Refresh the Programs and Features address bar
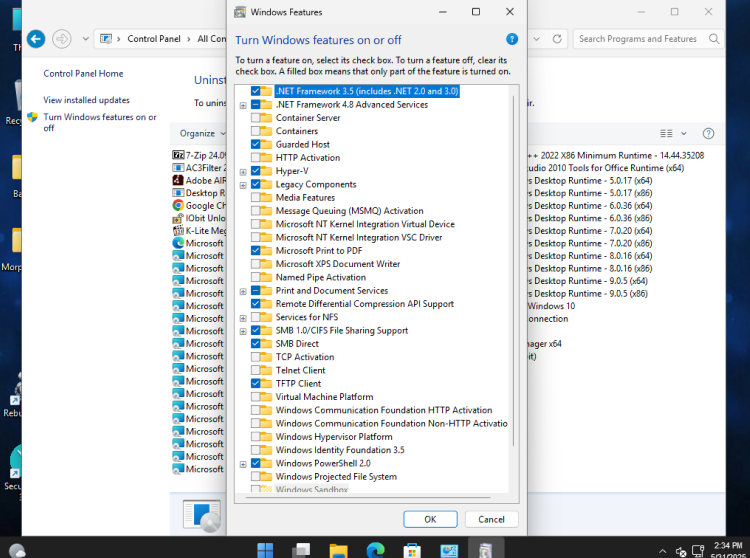The height and width of the screenshot is (558, 750). coord(557,39)
